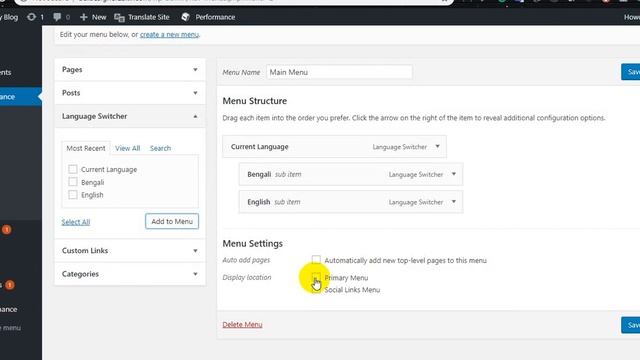Click the Menu Settings heading

pyautogui.click(x=253, y=243)
